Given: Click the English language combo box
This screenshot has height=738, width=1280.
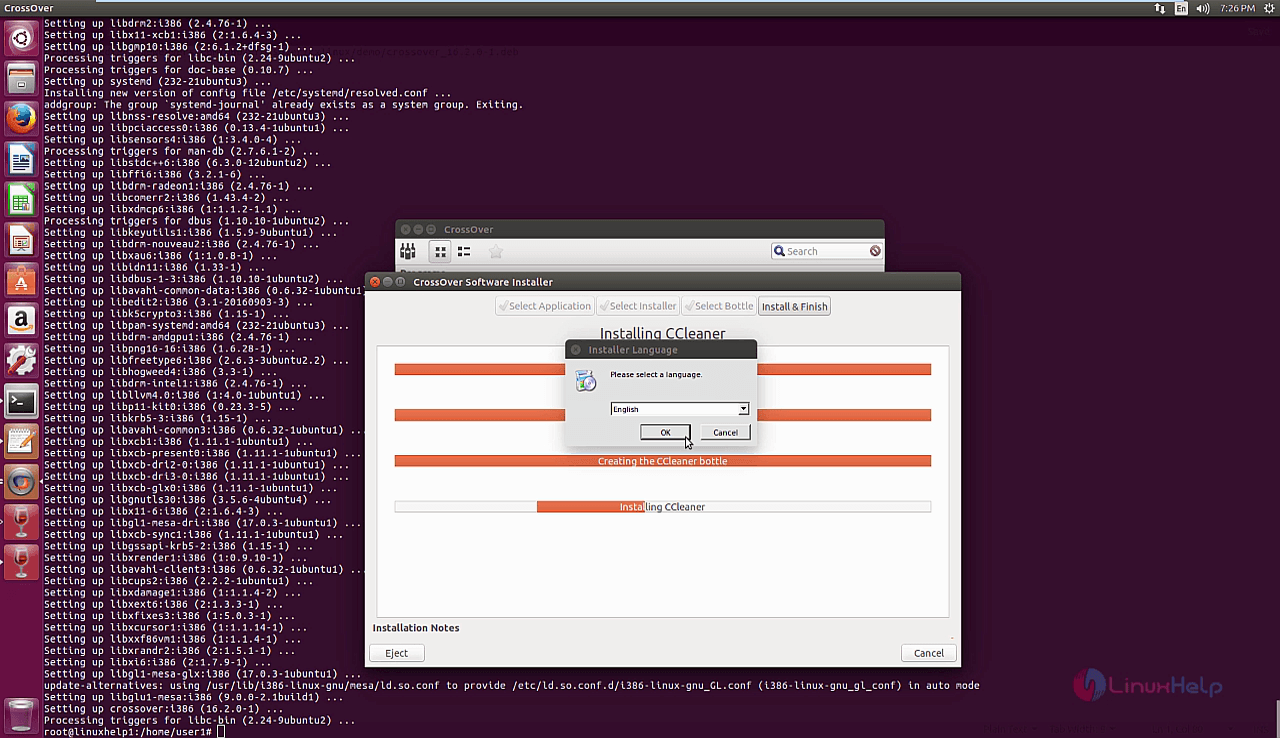Looking at the screenshot, I should (674, 409).
